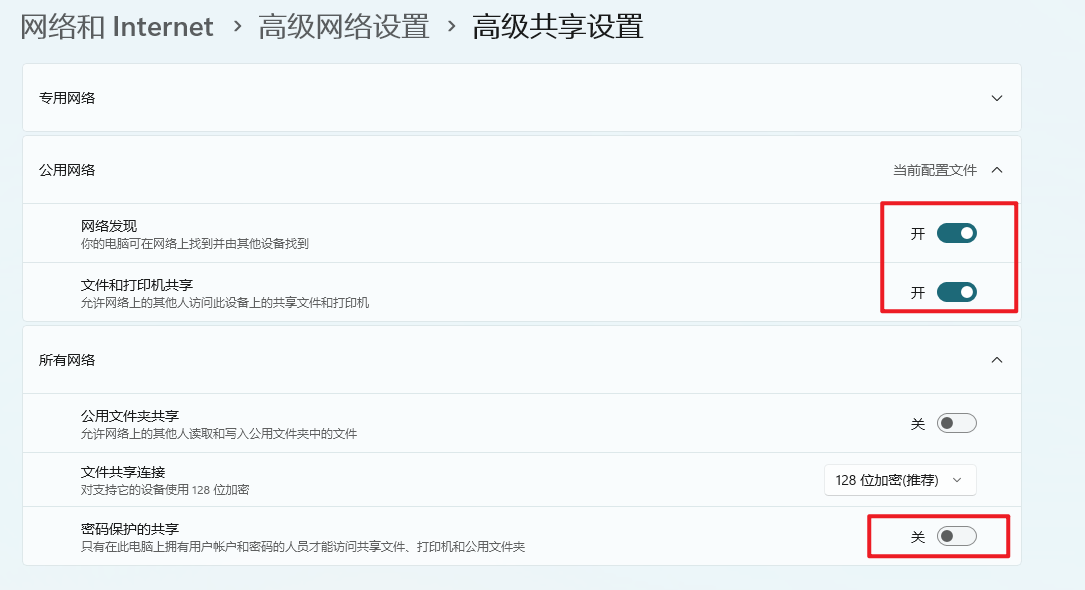Collapse the 公用网络 section chevron

[x=996, y=170]
